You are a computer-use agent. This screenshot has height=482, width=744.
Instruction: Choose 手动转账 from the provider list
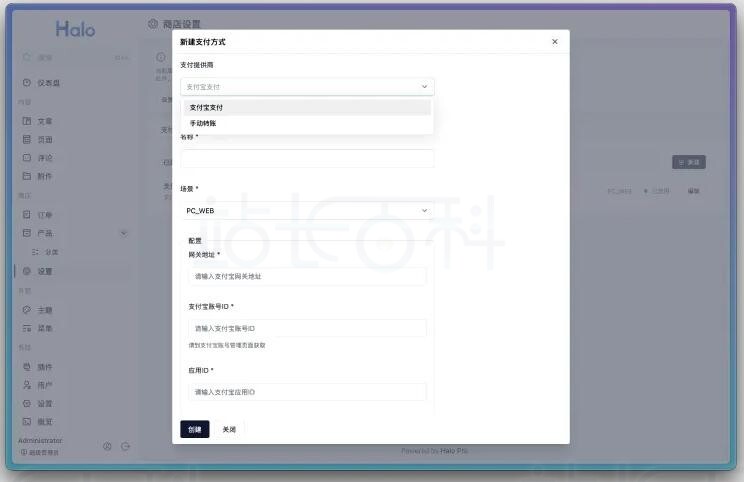pos(307,123)
